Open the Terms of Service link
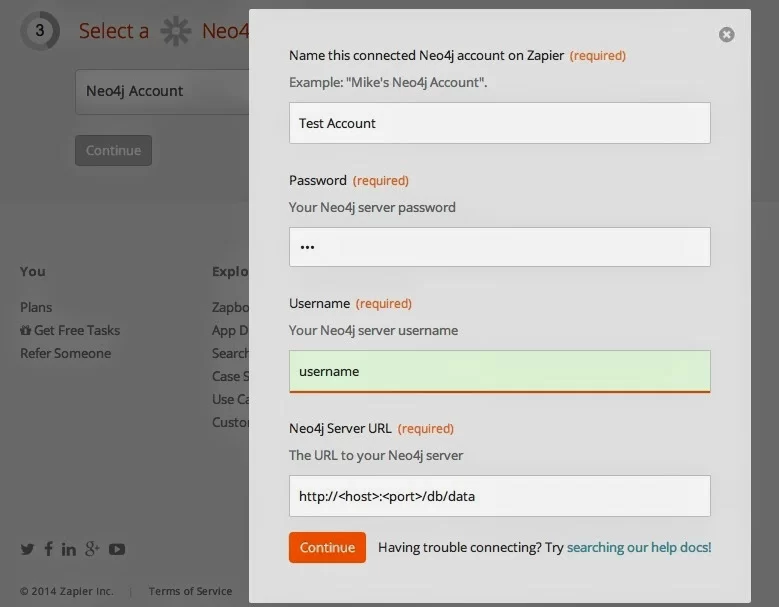 click(x=190, y=591)
